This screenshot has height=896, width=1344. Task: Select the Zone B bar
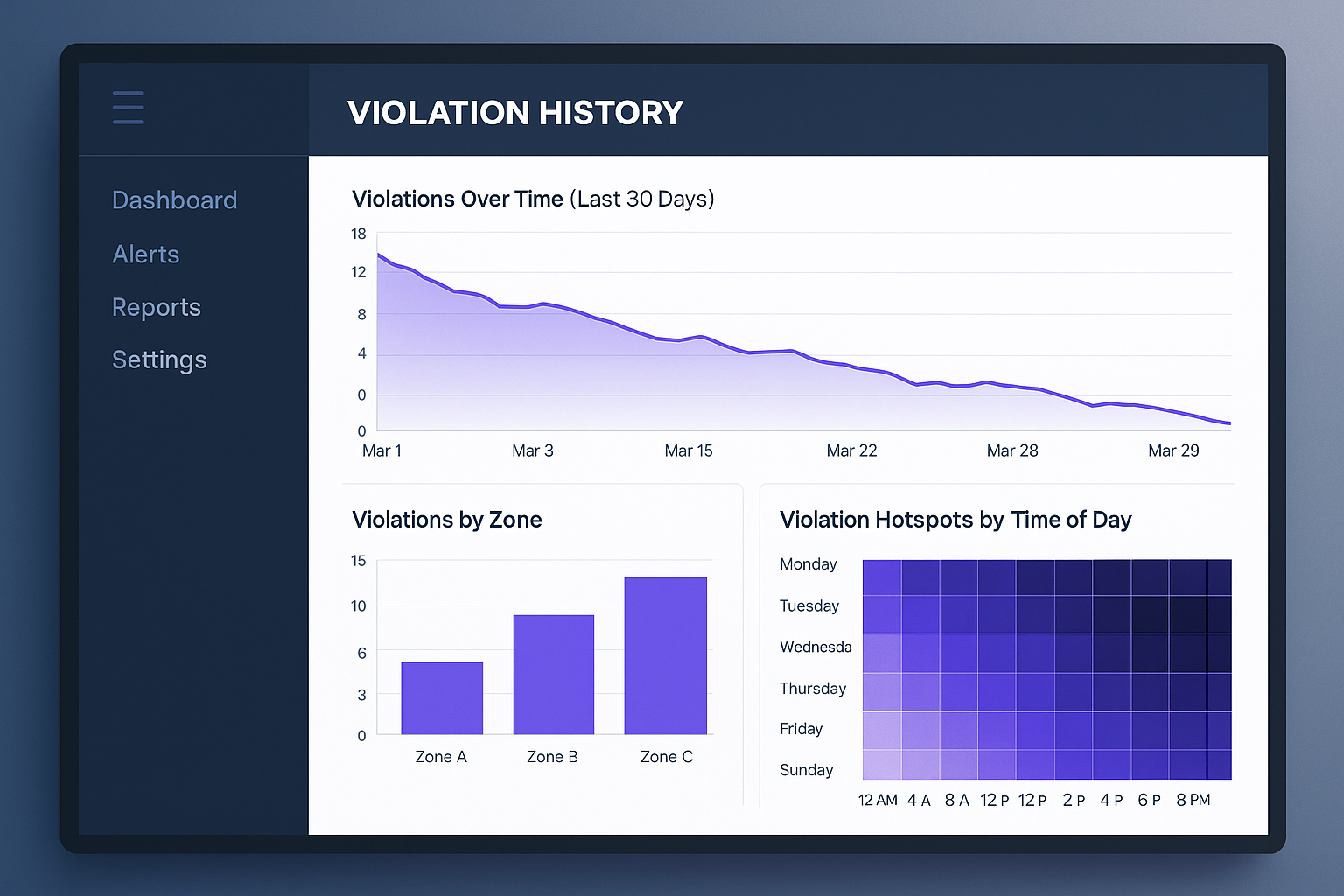[x=553, y=674]
